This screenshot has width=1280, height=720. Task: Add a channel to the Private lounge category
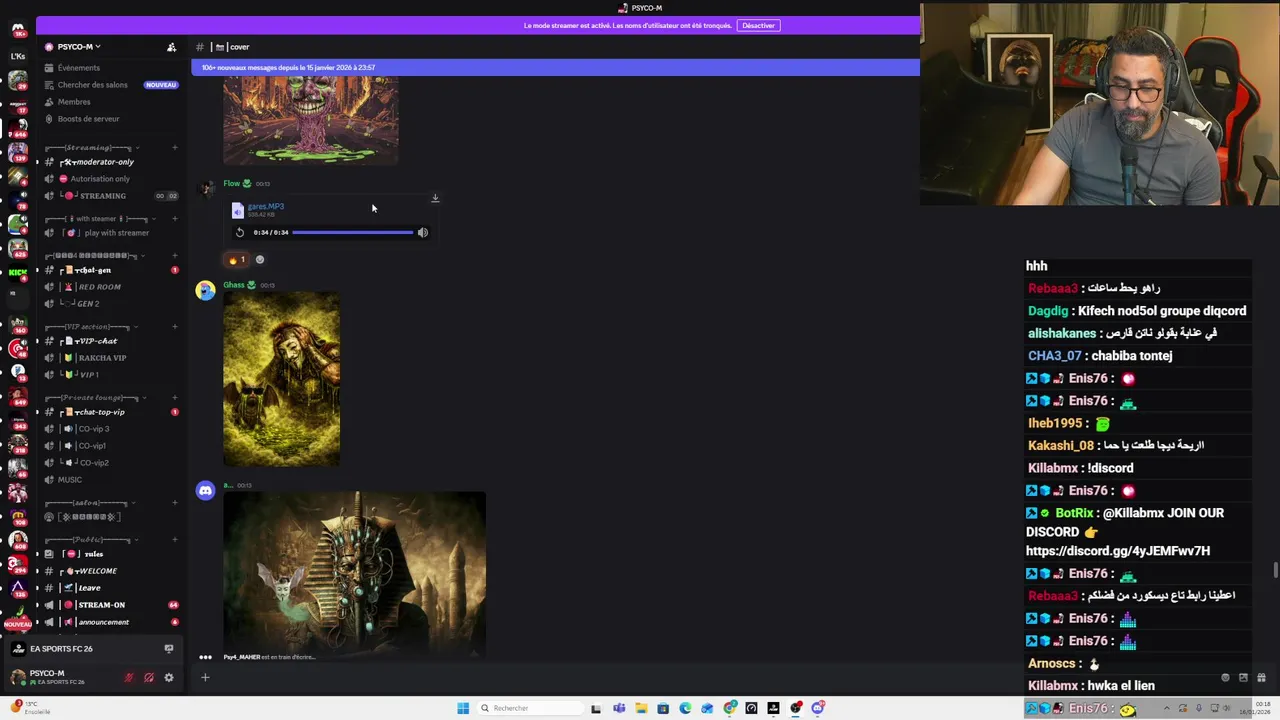coord(174,398)
